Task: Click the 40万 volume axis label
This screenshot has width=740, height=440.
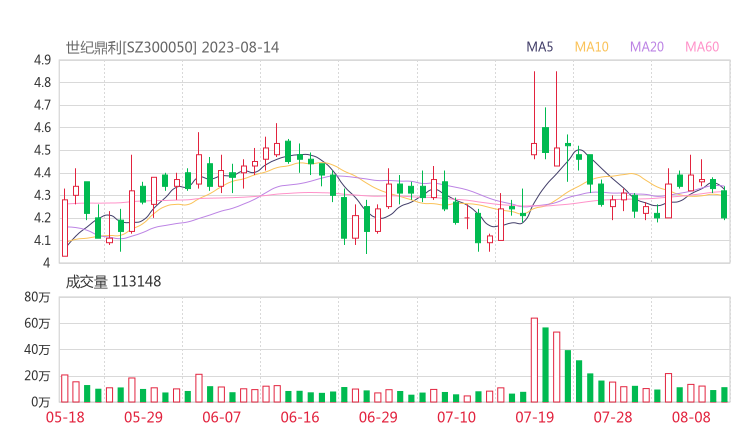Action: pos(38,350)
